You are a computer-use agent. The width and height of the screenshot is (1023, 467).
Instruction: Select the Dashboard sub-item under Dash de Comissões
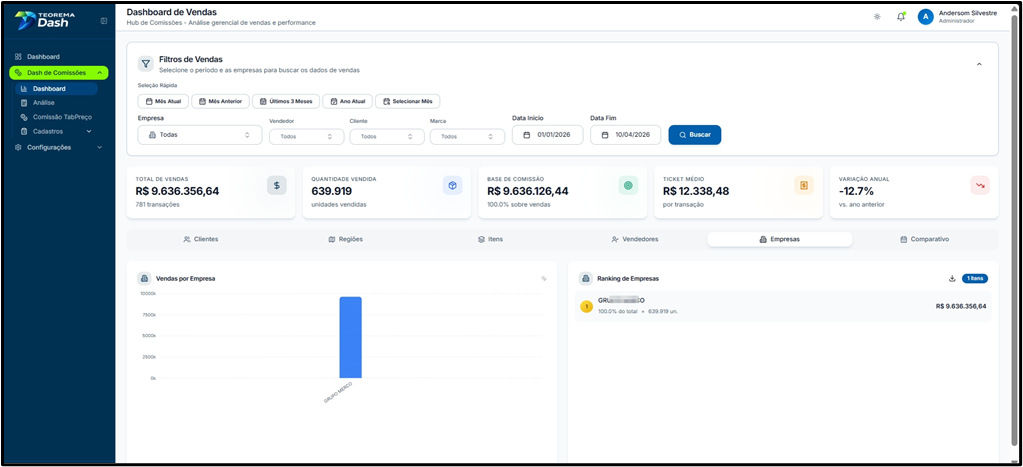click(55, 89)
